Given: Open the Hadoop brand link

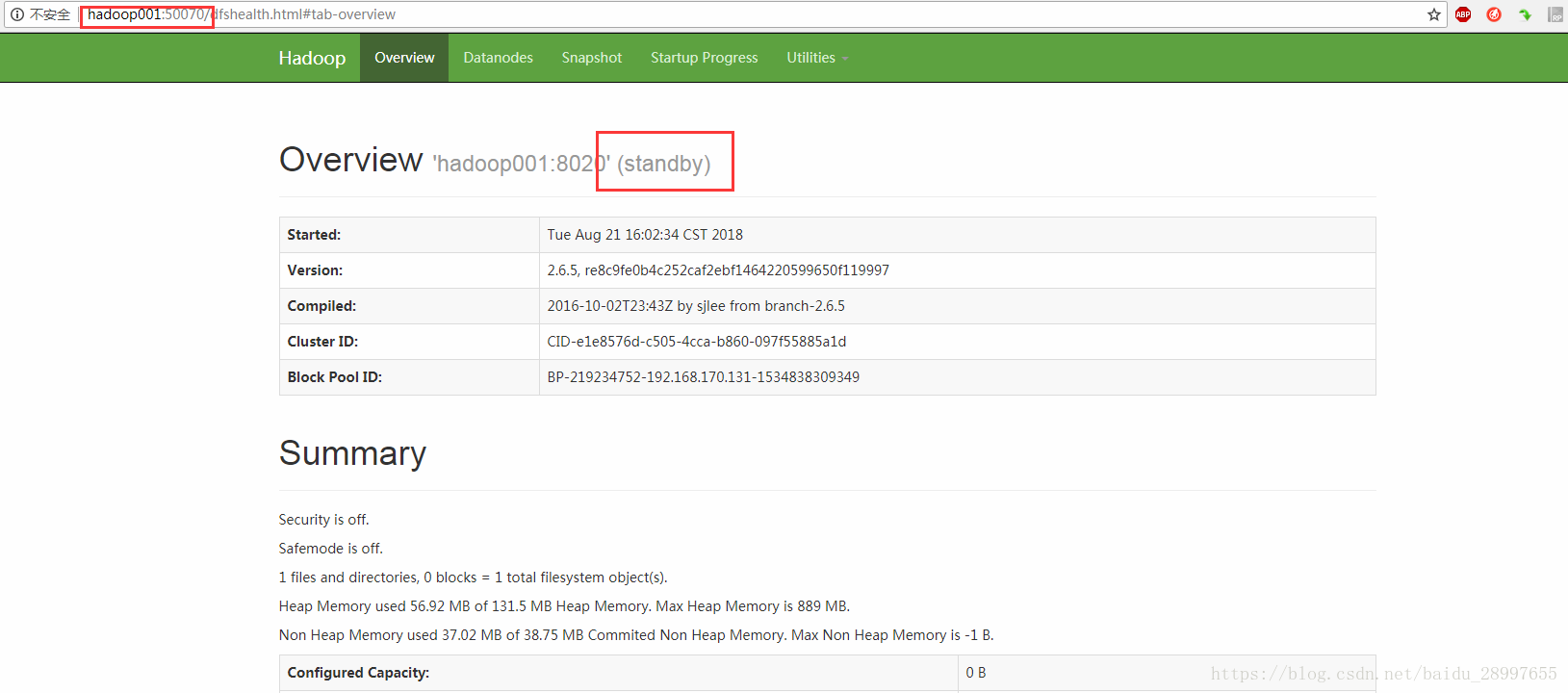Looking at the screenshot, I should click(312, 58).
